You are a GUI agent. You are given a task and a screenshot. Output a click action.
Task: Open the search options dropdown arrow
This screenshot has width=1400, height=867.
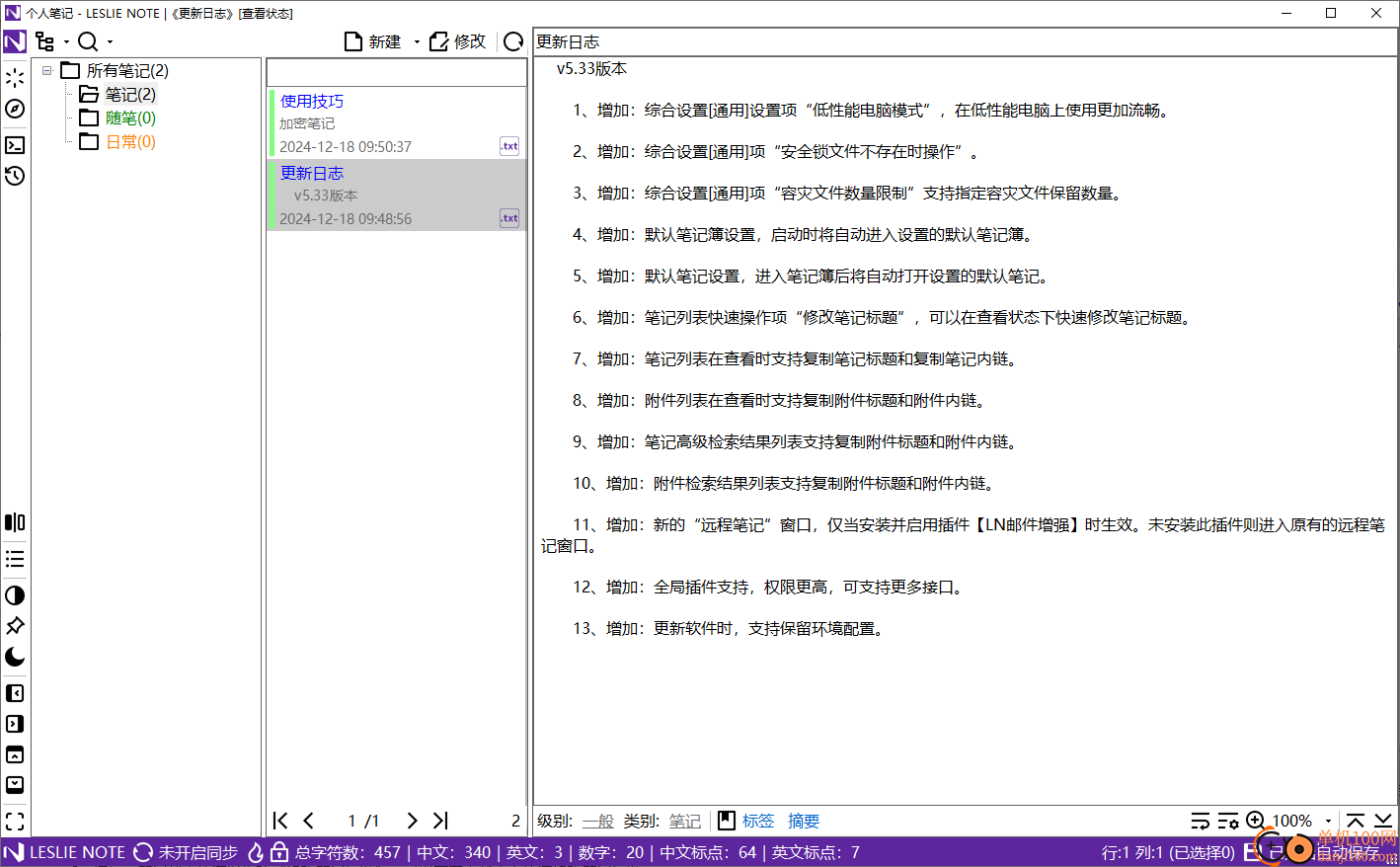(x=110, y=42)
